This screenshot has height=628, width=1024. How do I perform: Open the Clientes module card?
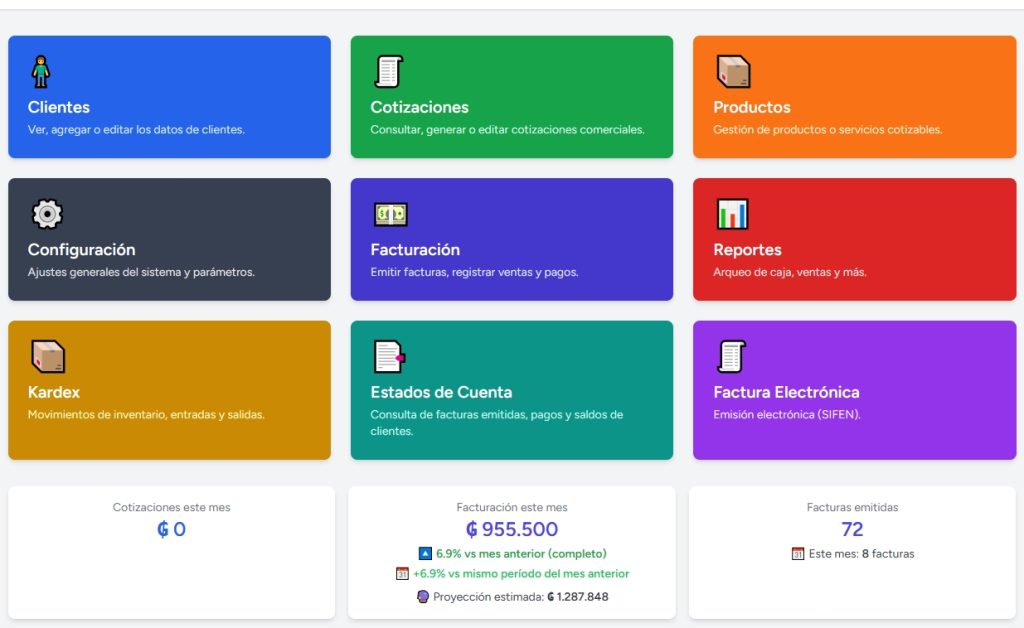pos(169,96)
